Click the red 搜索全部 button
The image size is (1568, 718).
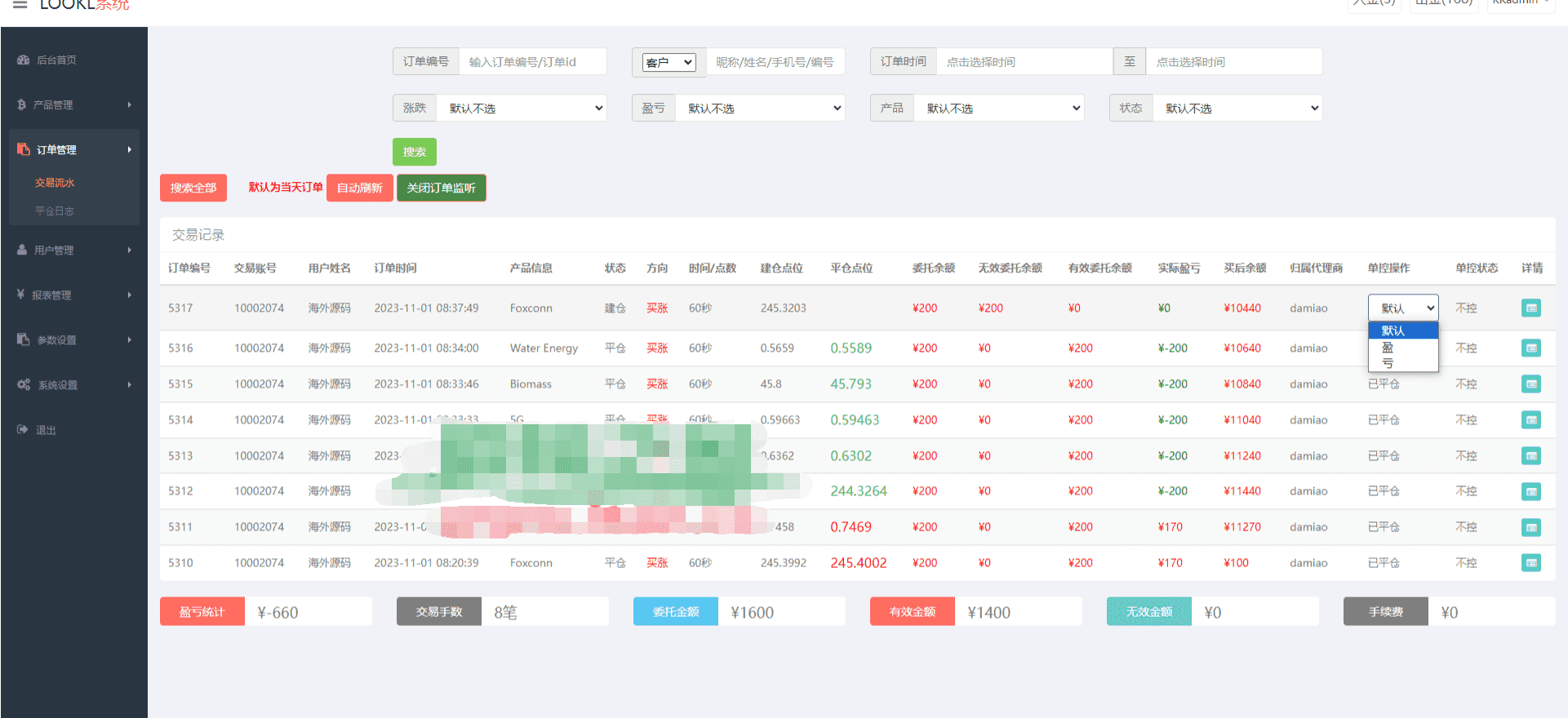click(x=193, y=188)
